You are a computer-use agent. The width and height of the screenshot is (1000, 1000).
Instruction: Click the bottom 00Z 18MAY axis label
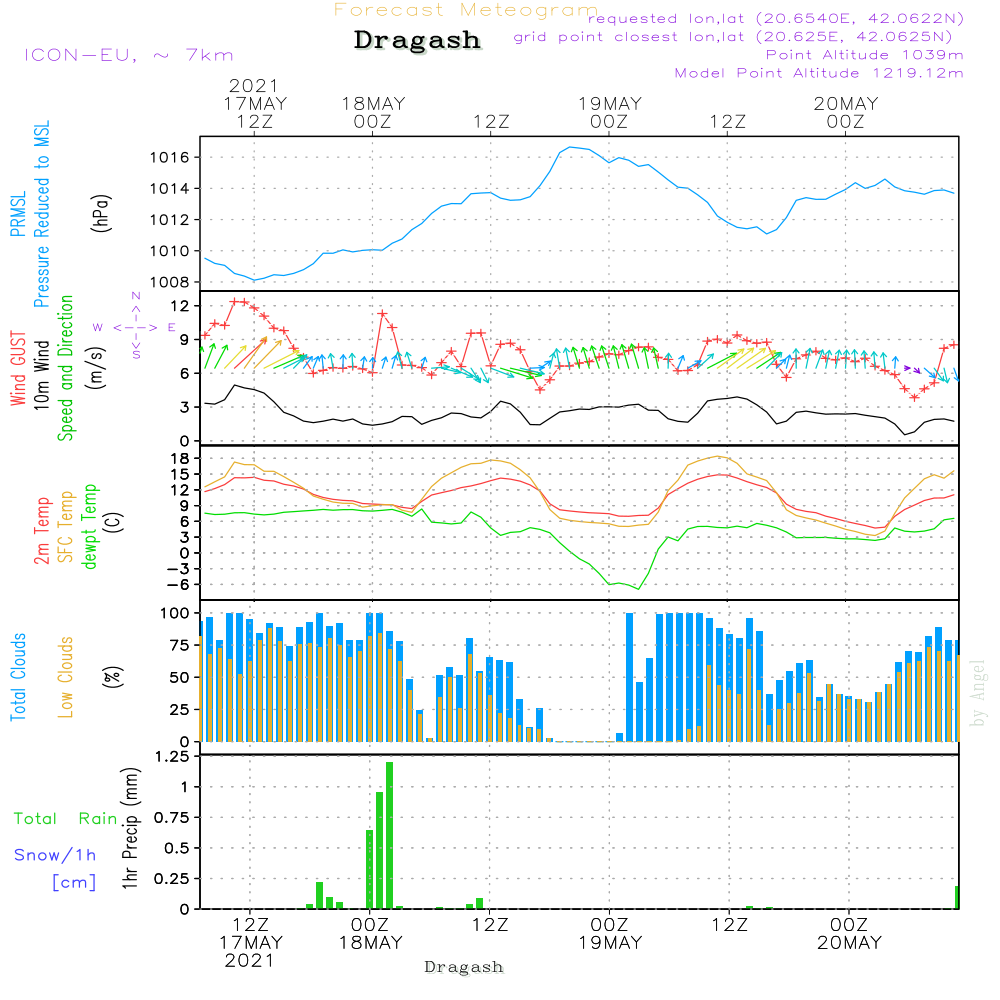(x=370, y=934)
